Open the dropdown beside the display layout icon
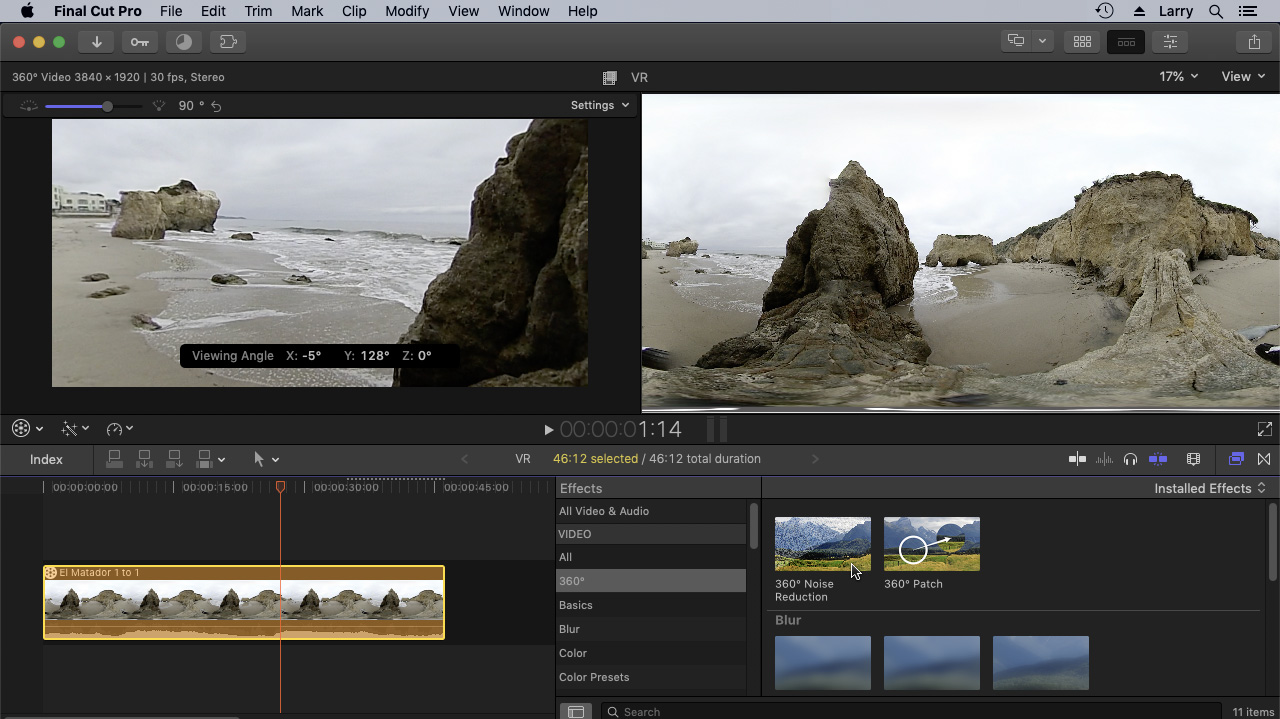 point(1042,42)
